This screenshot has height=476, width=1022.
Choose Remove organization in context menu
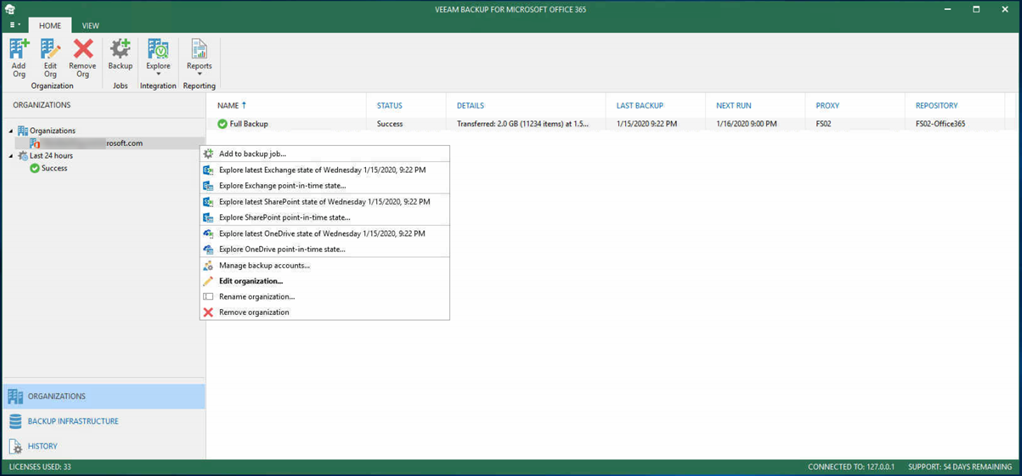pyautogui.click(x=325, y=312)
